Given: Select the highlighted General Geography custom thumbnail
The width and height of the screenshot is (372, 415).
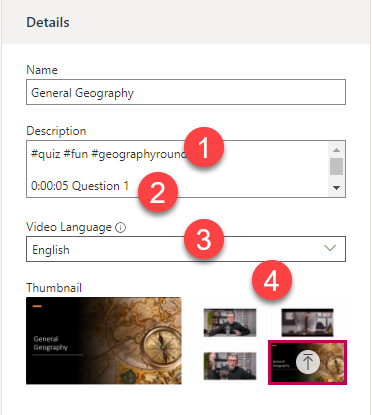Looking at the screenshot, I should coord(307,362).
